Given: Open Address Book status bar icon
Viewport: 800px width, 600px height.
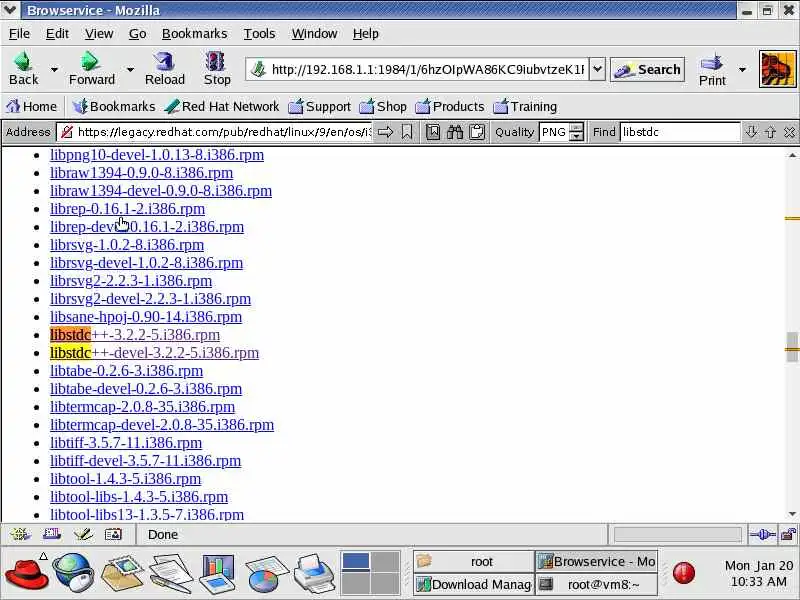Looking at the screenshot, I should click(x=113, y=534).
